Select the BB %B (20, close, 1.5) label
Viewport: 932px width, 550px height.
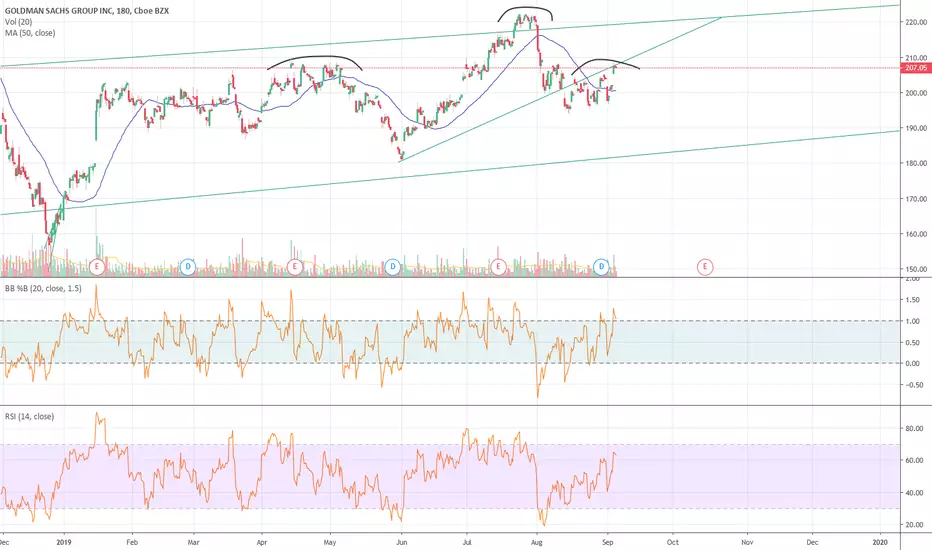pos(43,288)
